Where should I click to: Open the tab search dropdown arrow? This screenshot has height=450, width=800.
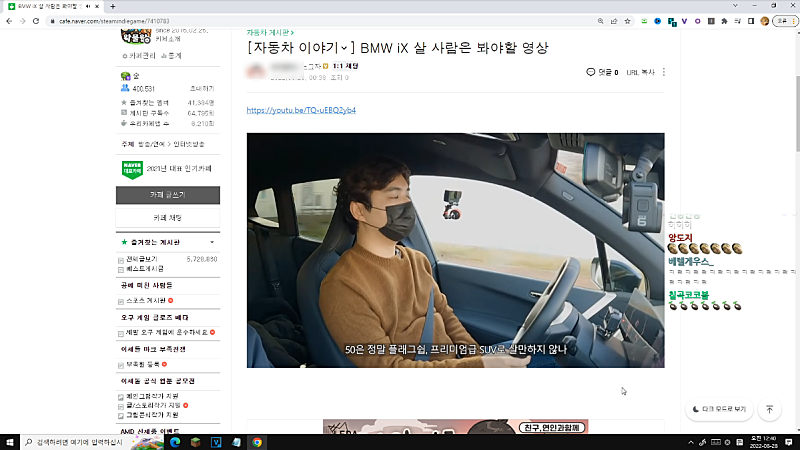(735, 6)
